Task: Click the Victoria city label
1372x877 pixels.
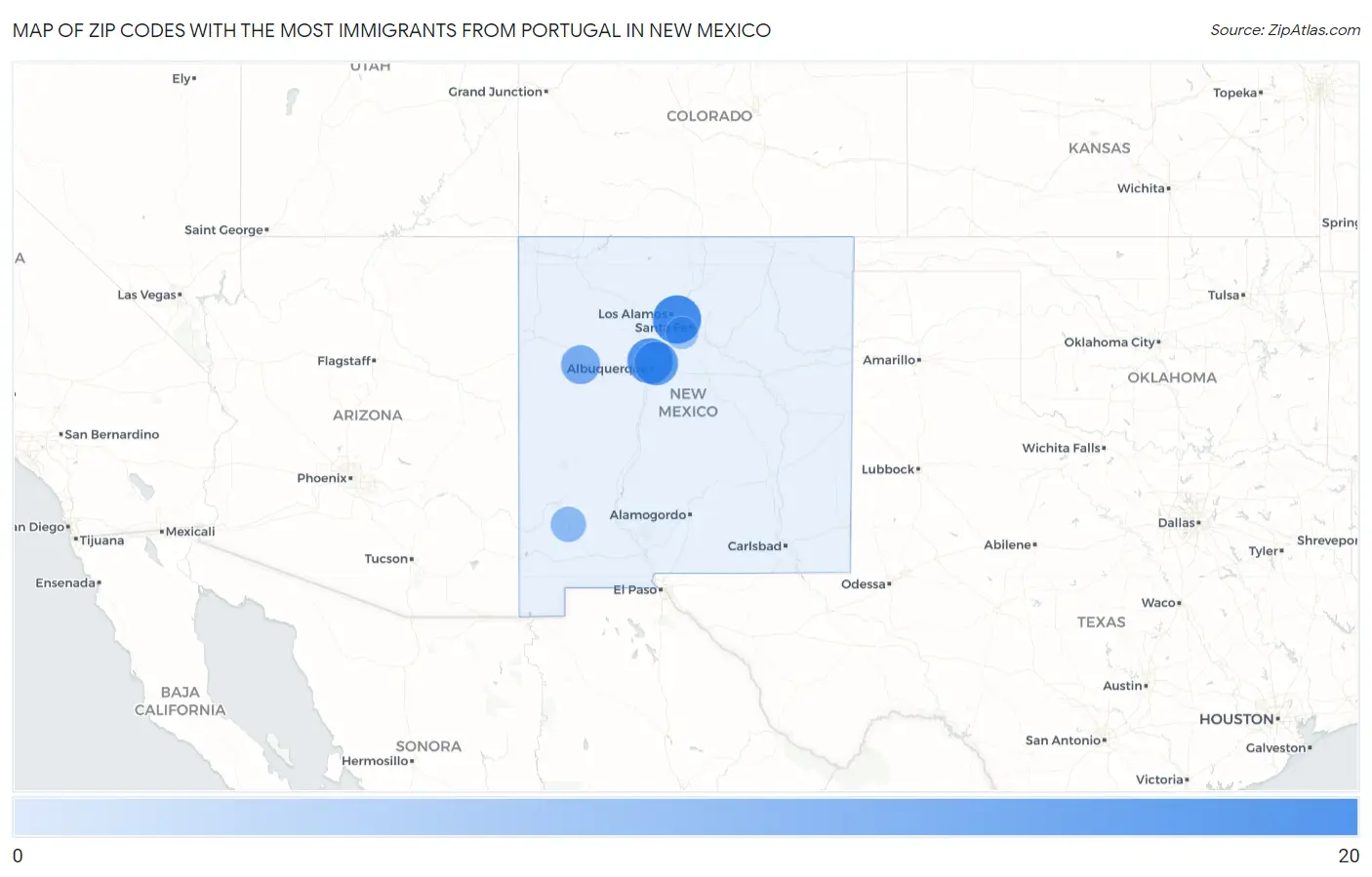Action: (1159, 779)
